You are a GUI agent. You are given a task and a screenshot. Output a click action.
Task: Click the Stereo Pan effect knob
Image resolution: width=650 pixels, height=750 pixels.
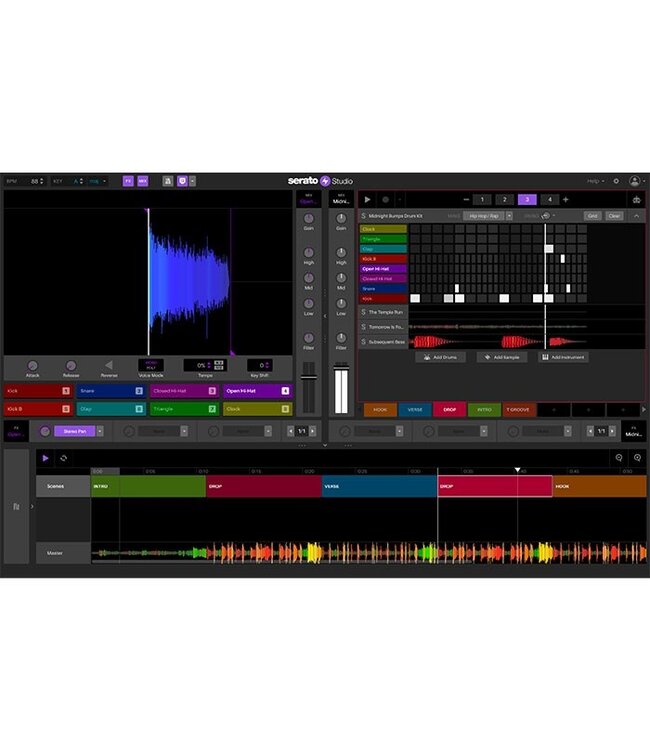click(45, 431)
